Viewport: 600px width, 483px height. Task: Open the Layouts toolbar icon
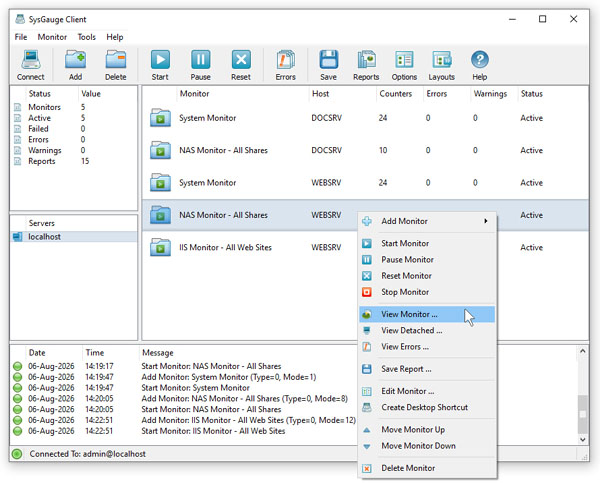442,61
